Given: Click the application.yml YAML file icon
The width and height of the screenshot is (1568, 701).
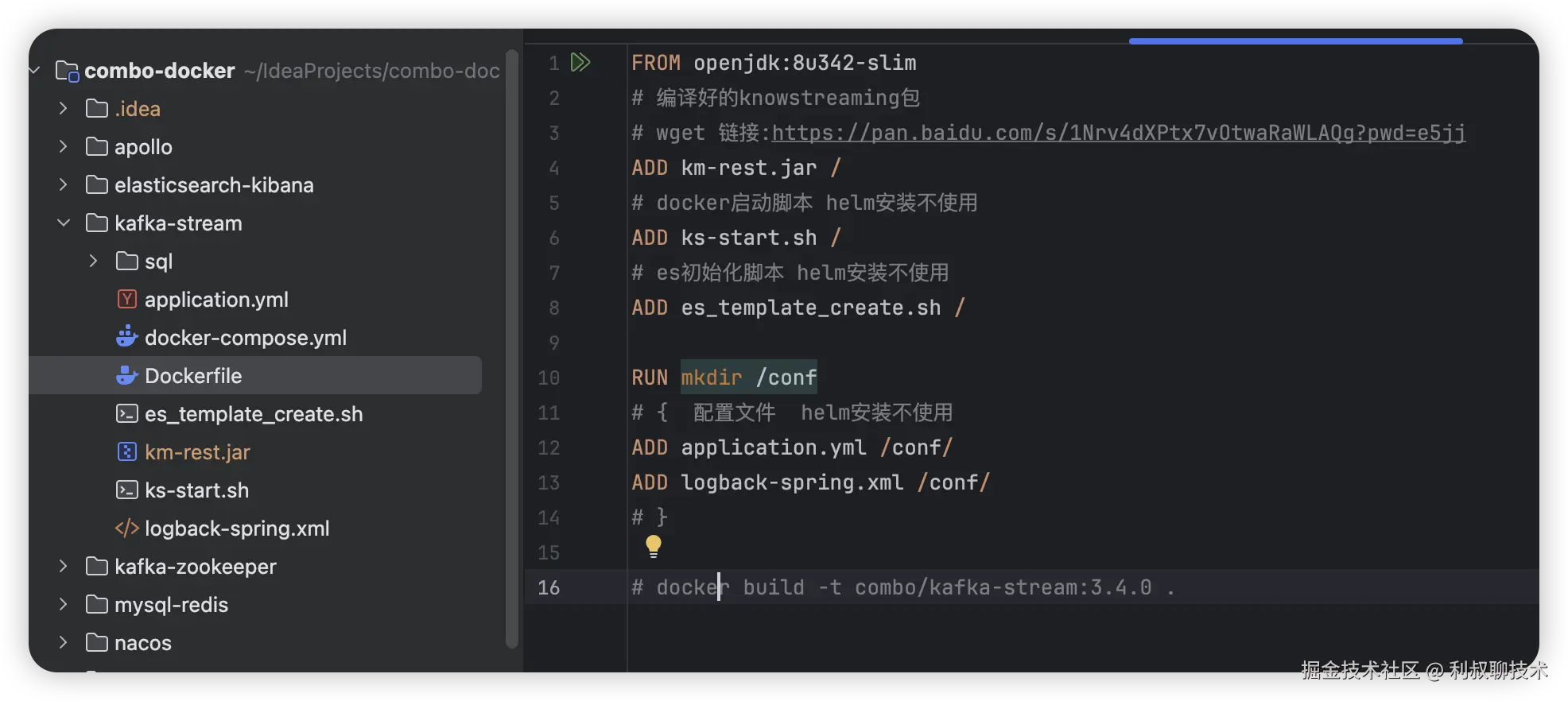Looking at the screenshot, I should pyautogui.click(x=127, y=299).
